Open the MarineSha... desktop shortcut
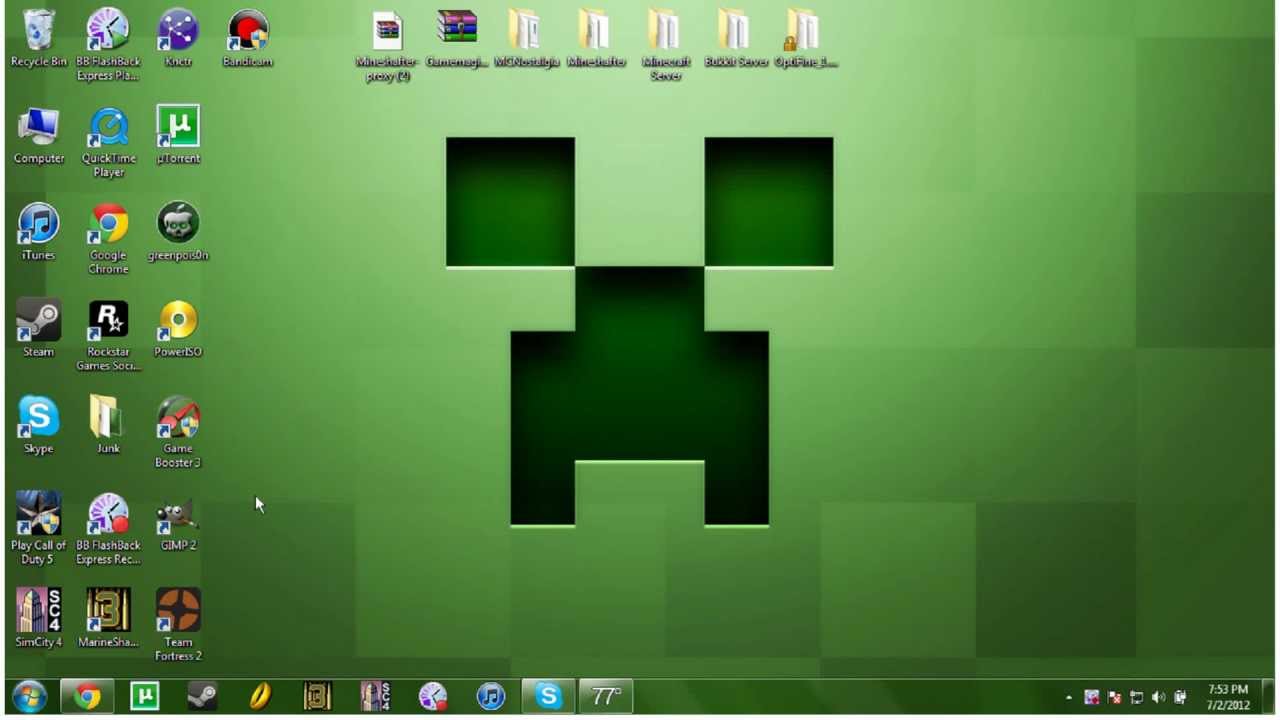The image size is (1280, 720). 108,619
